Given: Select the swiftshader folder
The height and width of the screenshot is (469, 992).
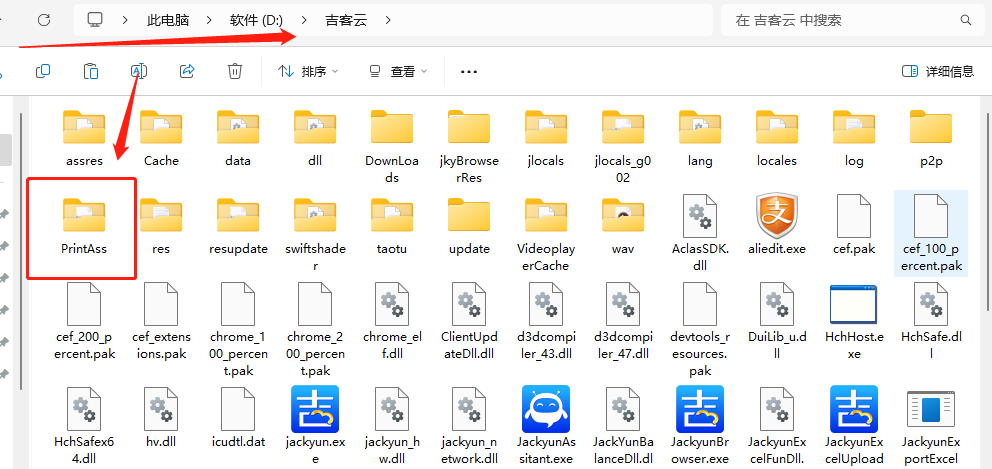Looking at the screenshot, I should [315, 234].
